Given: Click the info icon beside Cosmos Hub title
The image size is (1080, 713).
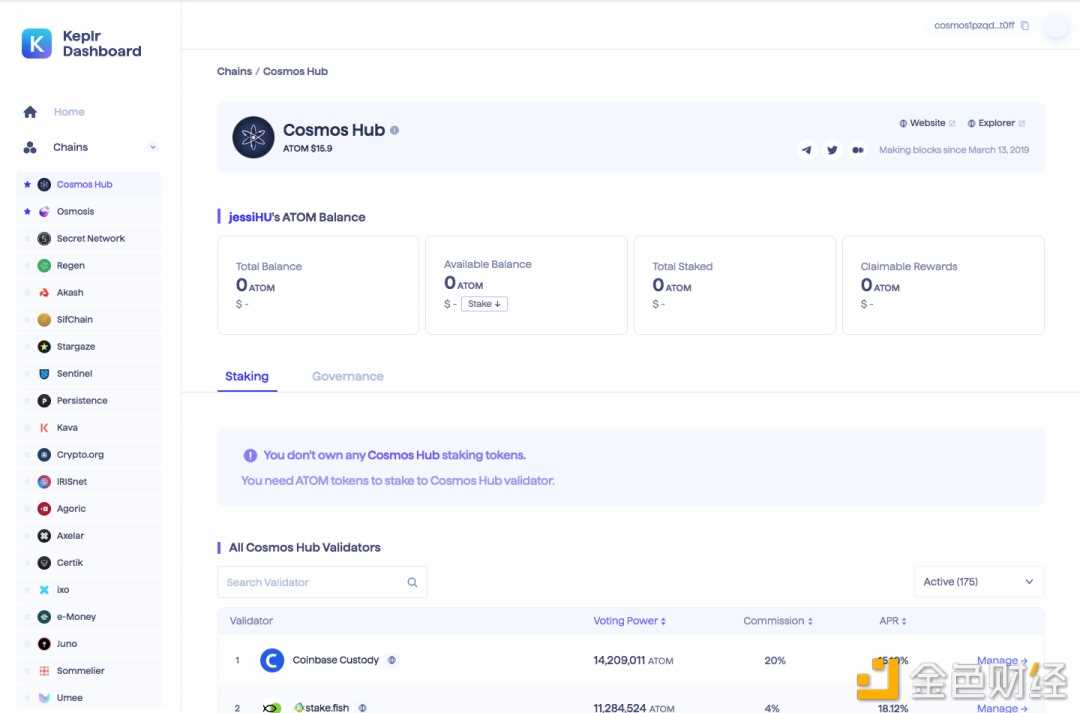Looking at the screenshot, I should [395, 130].
